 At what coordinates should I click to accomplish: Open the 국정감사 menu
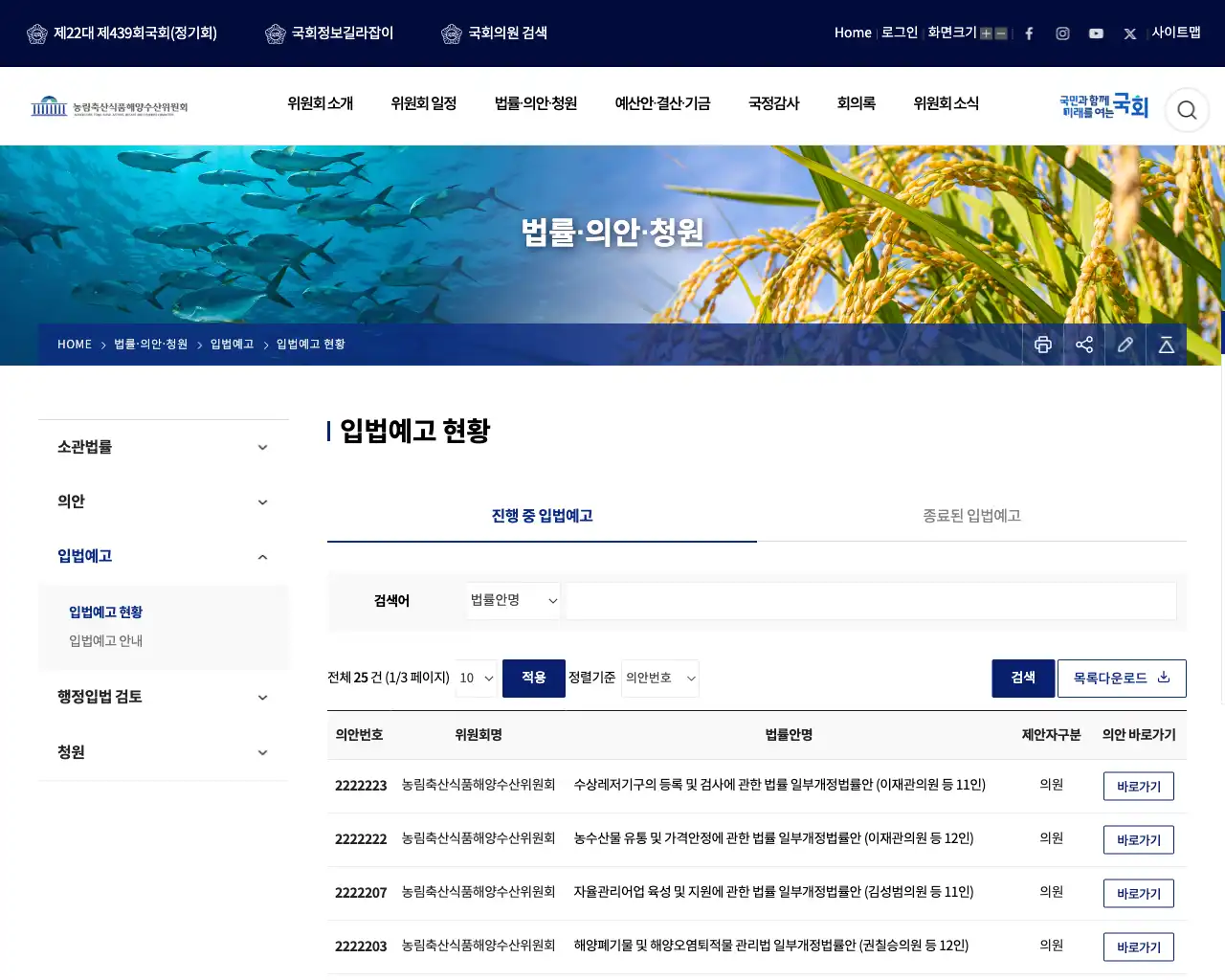(773, 103)
